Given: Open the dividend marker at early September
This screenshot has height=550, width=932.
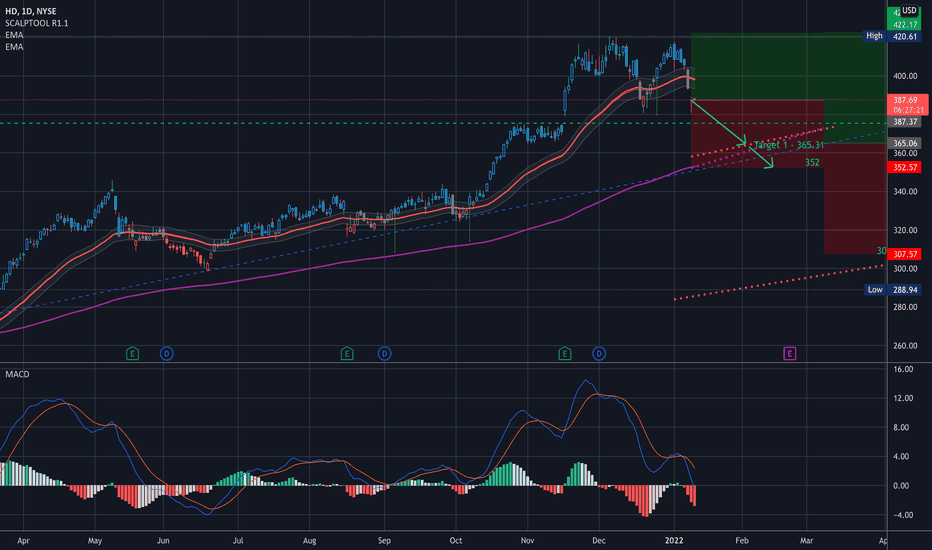Looking at the screenshot, I should tap(385, 354).
